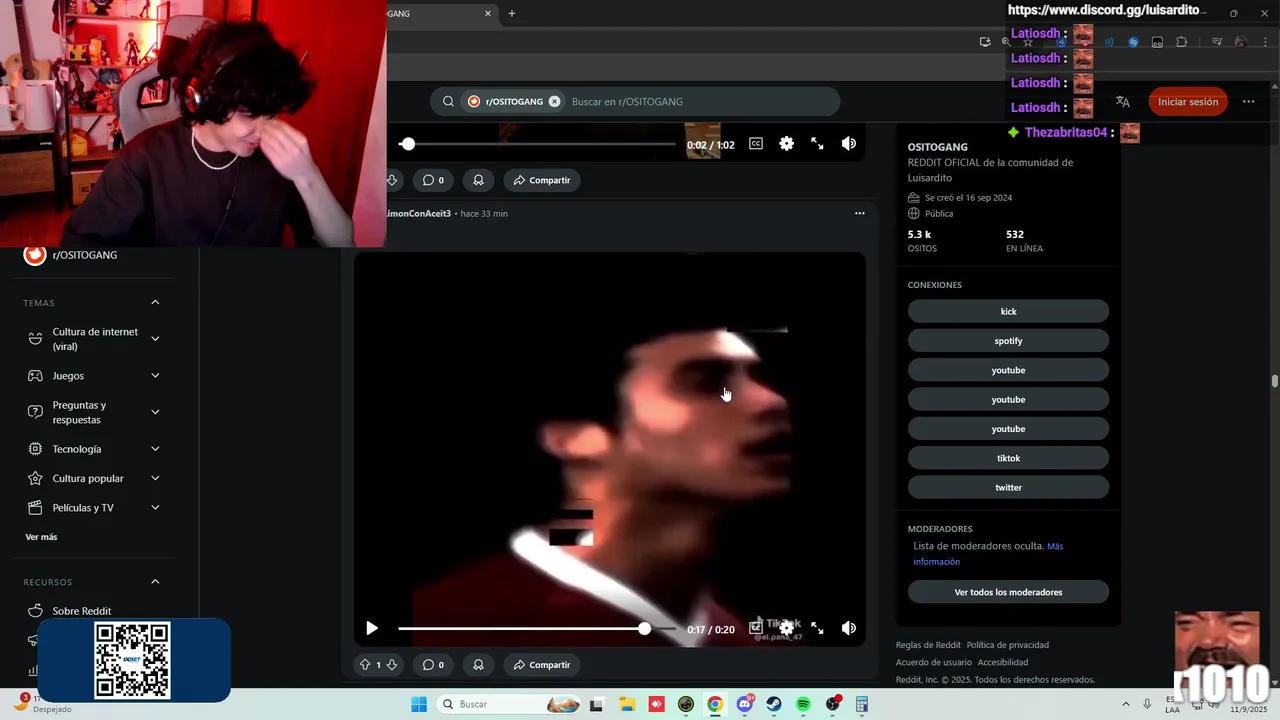The image size is (1280, 720).
Task: Open the Accesibilidad footer link
Action: (1003, 662)
